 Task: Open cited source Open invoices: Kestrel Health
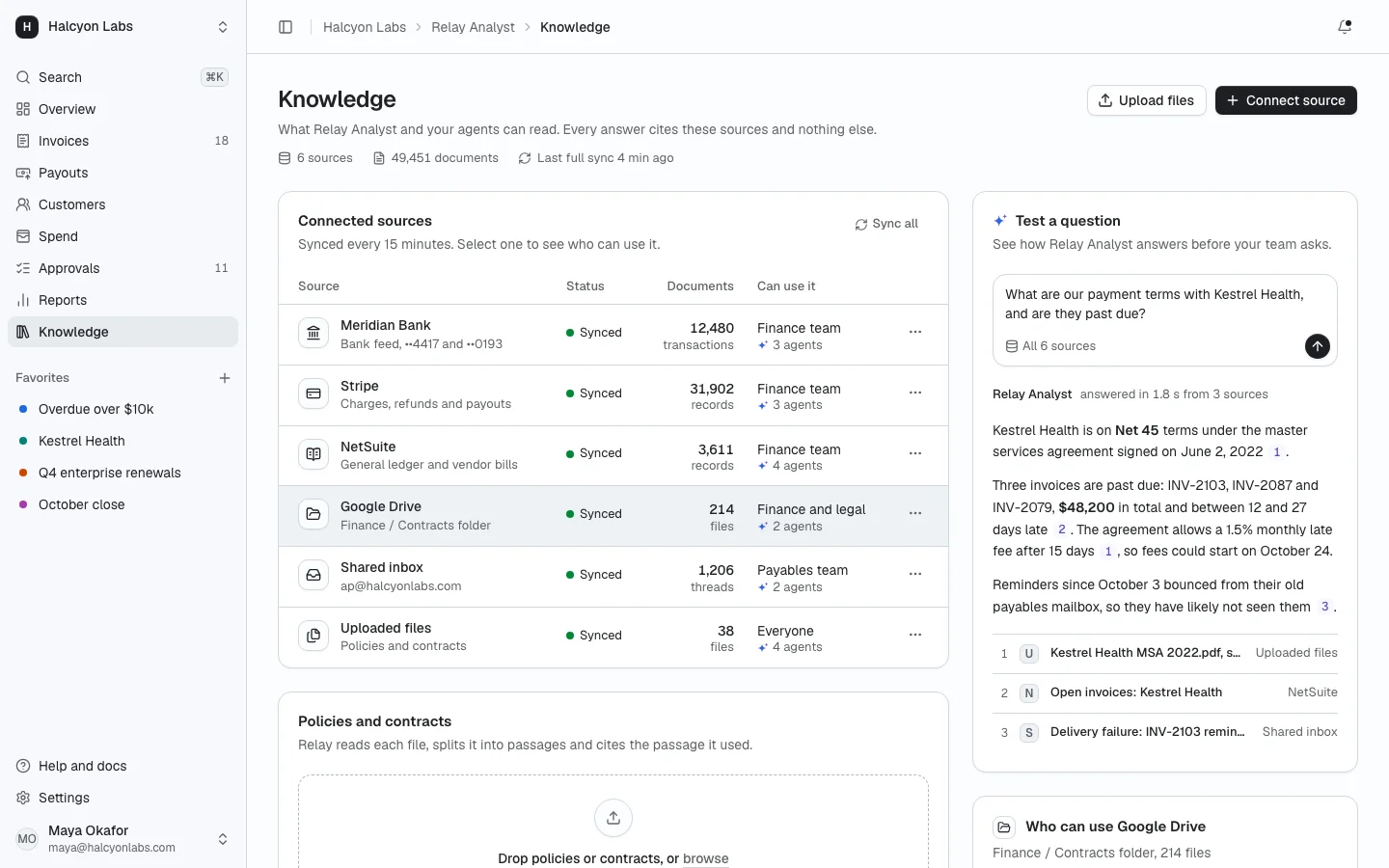click(1165, 692)
